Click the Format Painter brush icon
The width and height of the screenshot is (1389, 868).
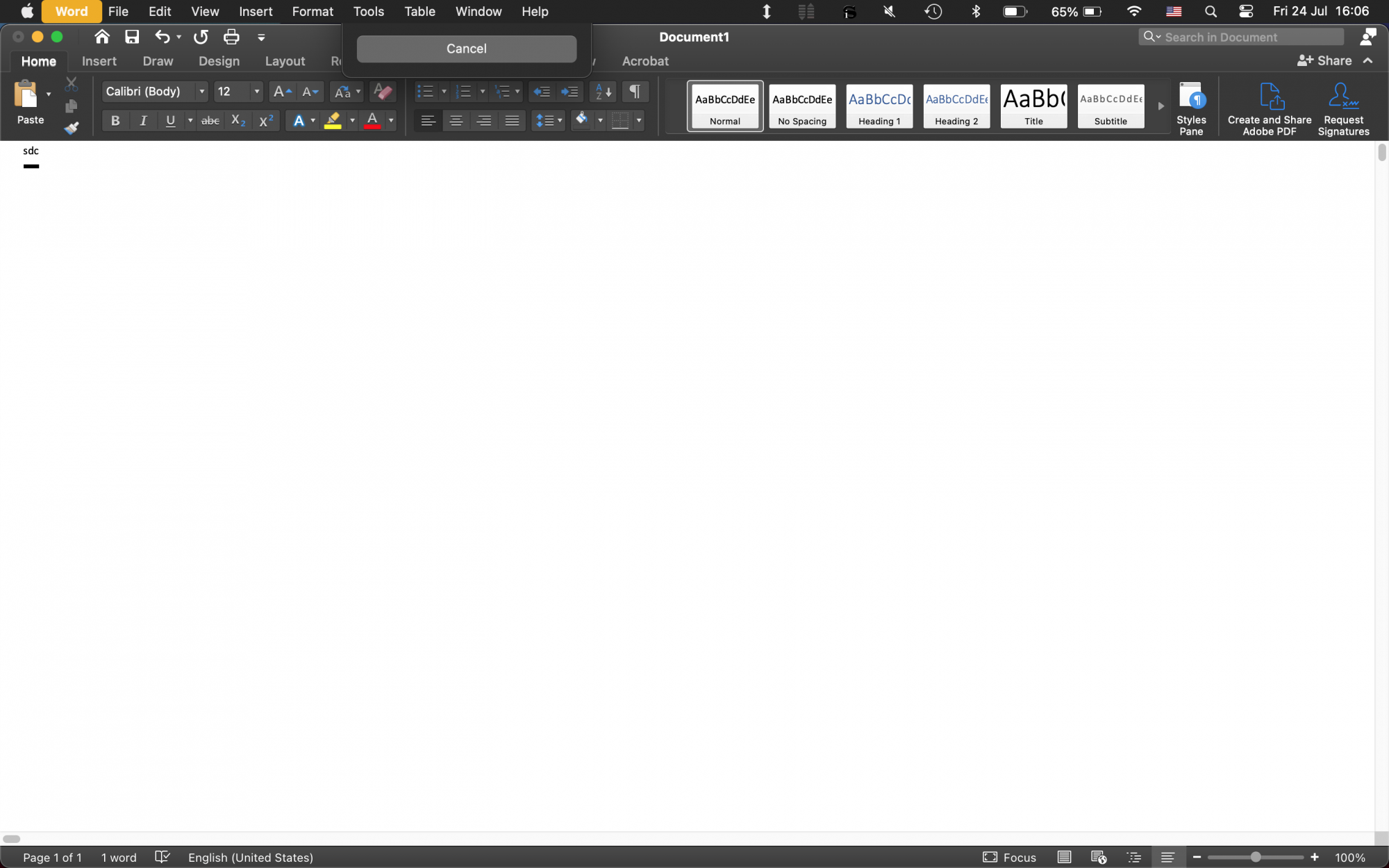(x=71, y=128)
